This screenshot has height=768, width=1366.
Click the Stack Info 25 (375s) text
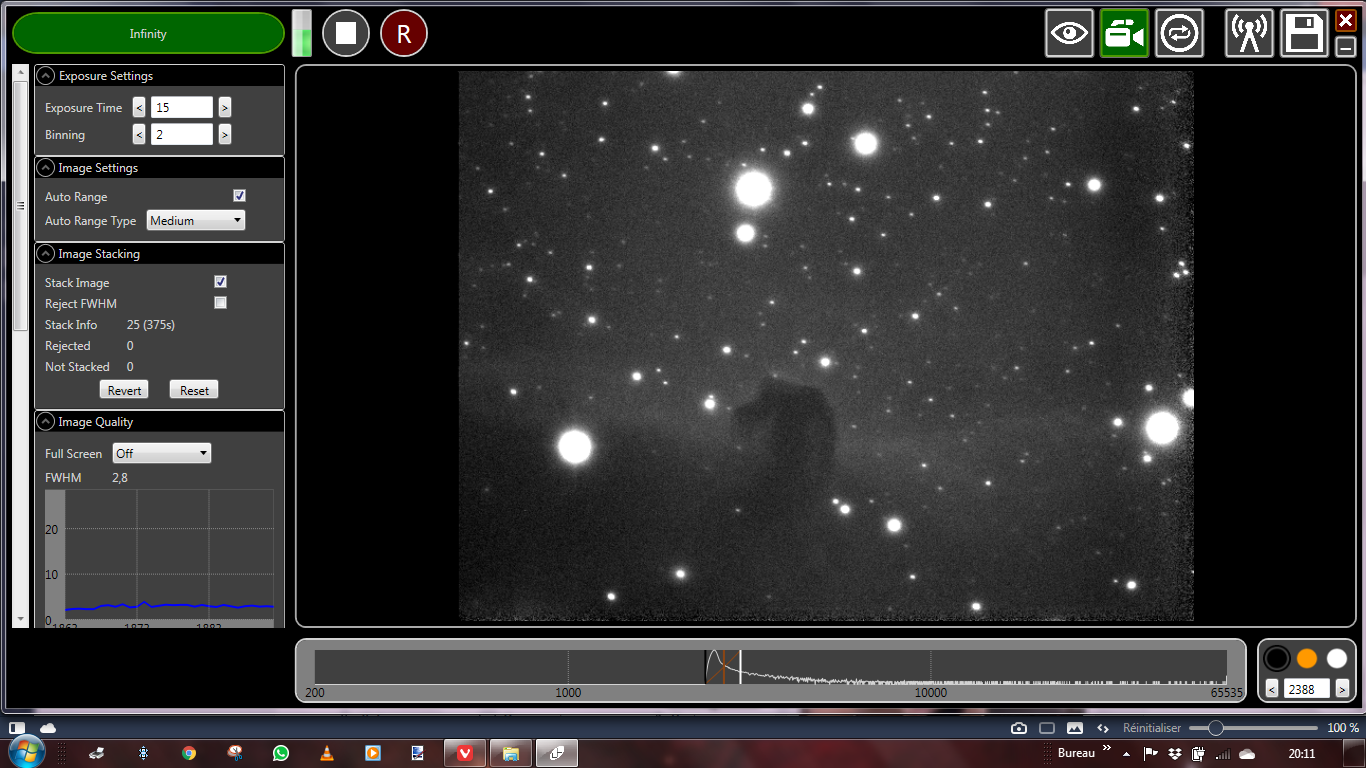(x=151, y=325)
